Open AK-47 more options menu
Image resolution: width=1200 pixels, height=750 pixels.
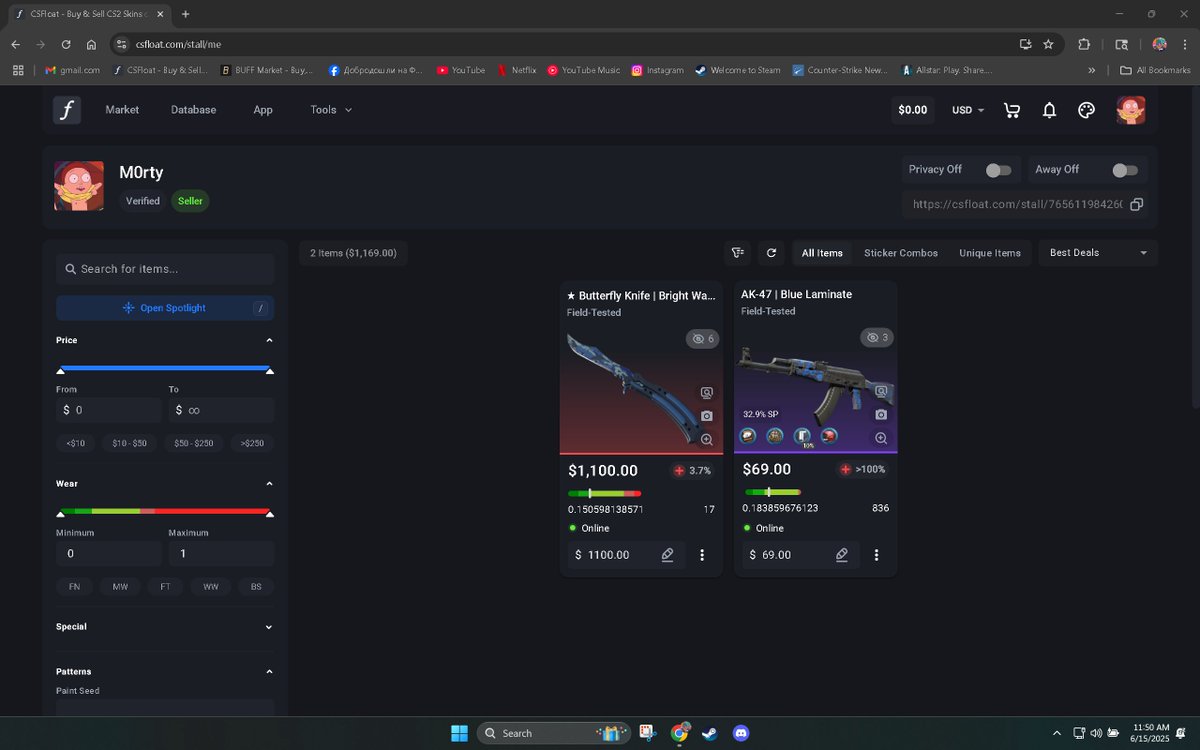point(877,555)
